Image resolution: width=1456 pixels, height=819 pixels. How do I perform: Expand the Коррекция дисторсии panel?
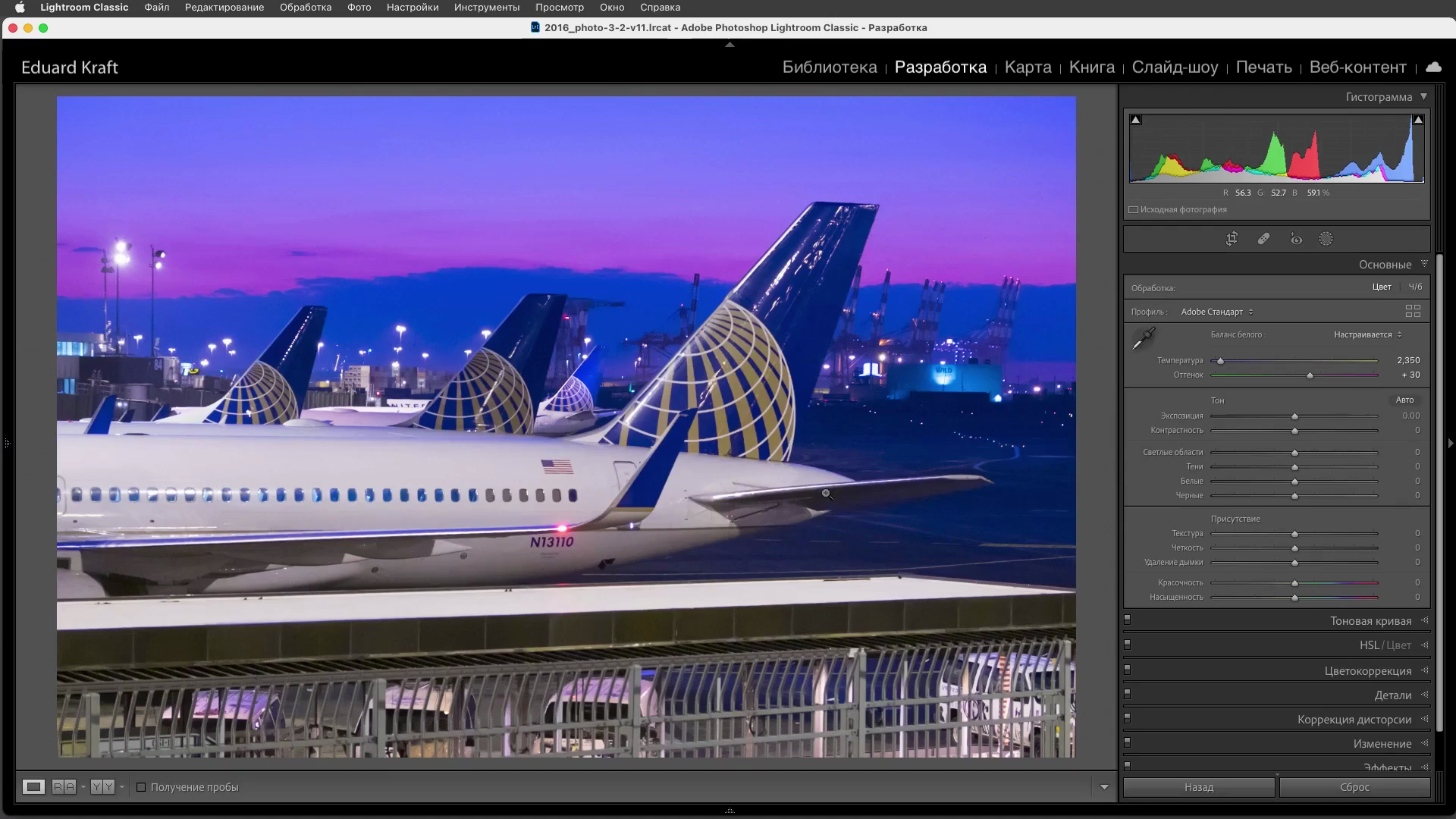[1424, 719]
